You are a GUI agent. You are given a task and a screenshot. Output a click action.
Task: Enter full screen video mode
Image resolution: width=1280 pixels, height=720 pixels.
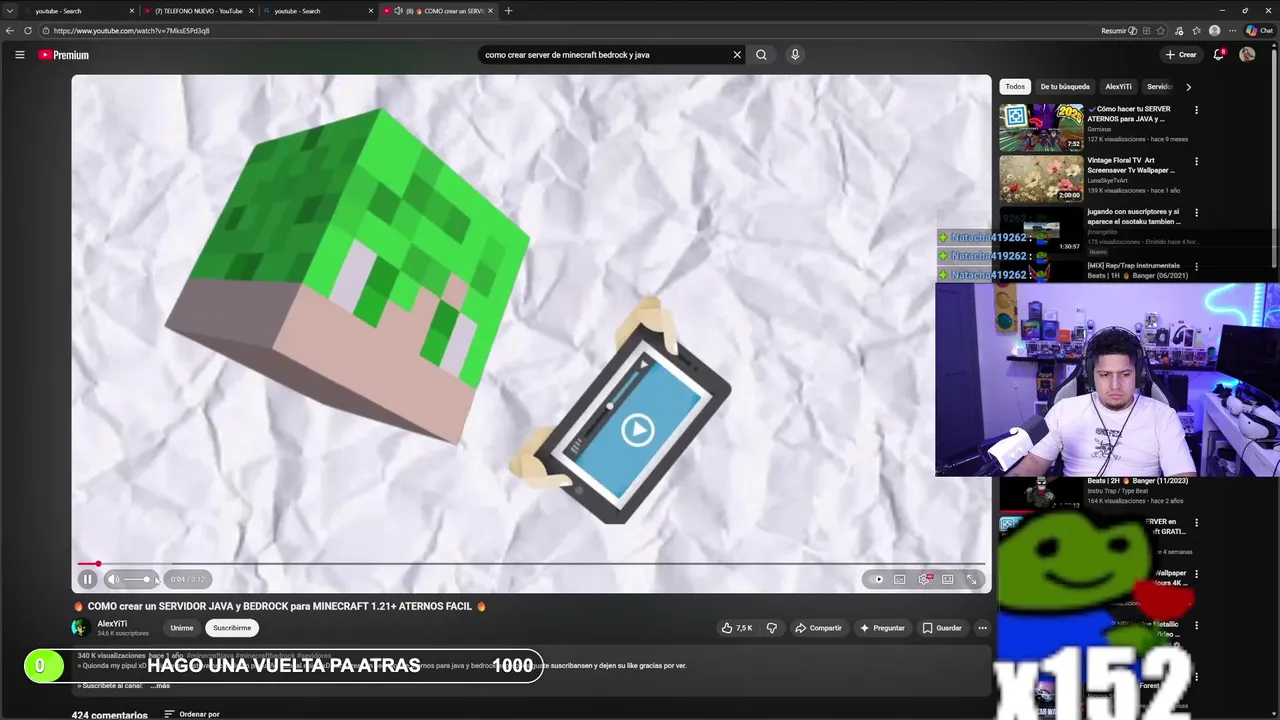point(971,579)
